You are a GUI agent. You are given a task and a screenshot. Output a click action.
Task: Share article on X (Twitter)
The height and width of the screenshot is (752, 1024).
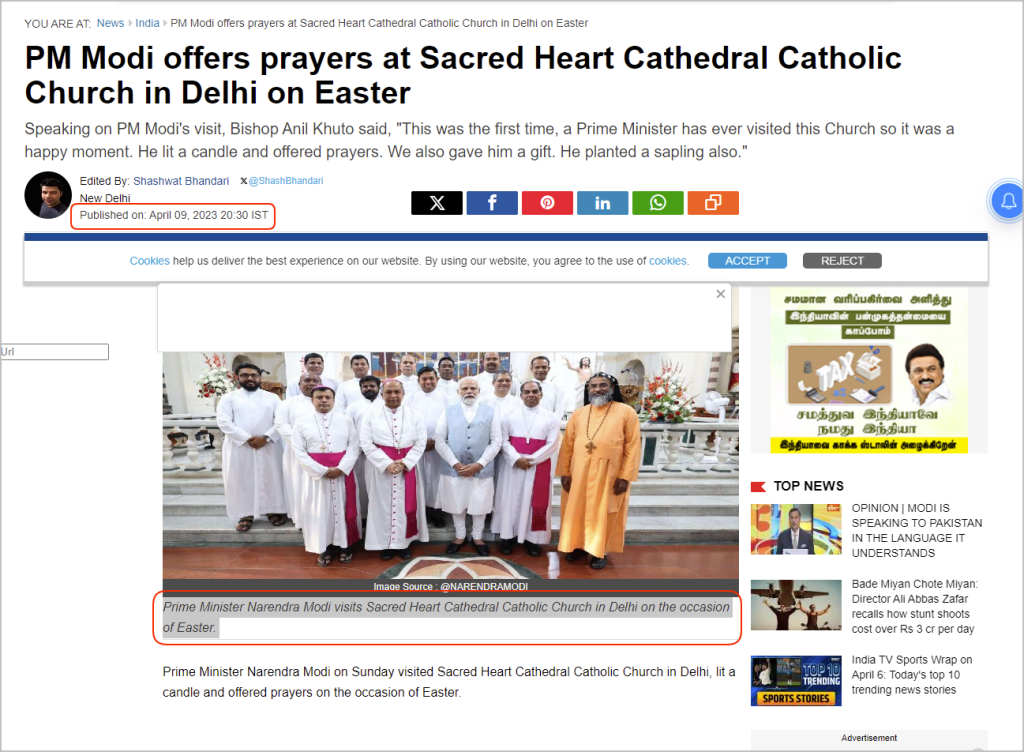point(437,203)
